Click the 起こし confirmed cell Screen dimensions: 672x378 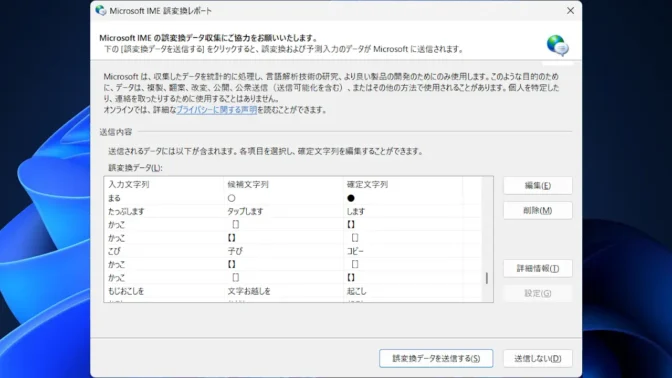(x=357, y=291)
